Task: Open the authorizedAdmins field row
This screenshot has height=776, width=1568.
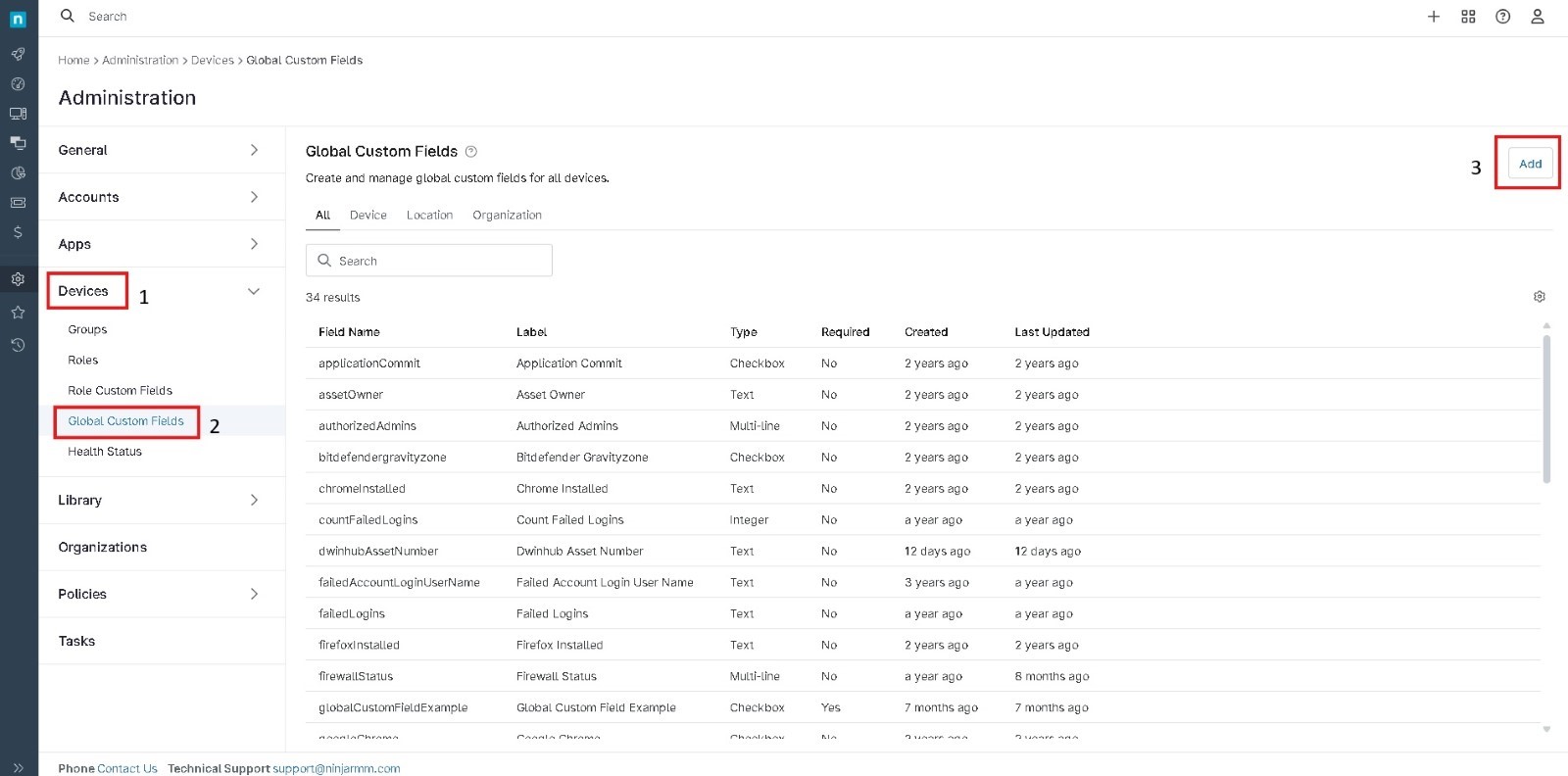Action: (923, 426)
